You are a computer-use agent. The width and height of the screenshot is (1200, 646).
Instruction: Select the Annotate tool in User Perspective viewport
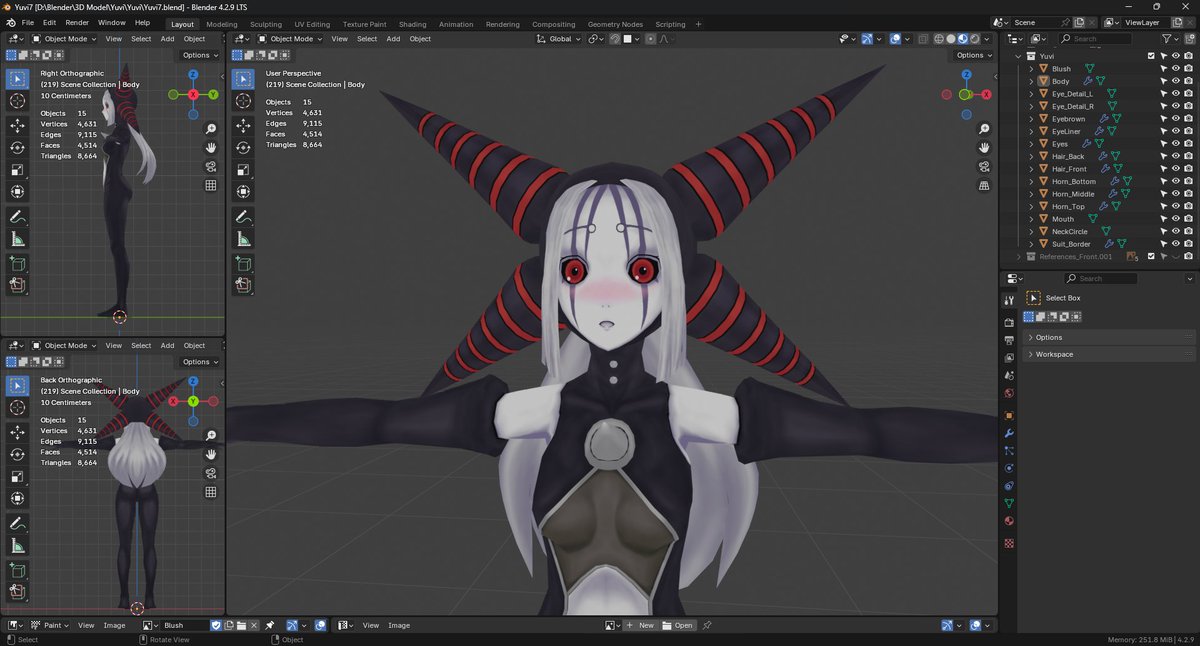243,216
